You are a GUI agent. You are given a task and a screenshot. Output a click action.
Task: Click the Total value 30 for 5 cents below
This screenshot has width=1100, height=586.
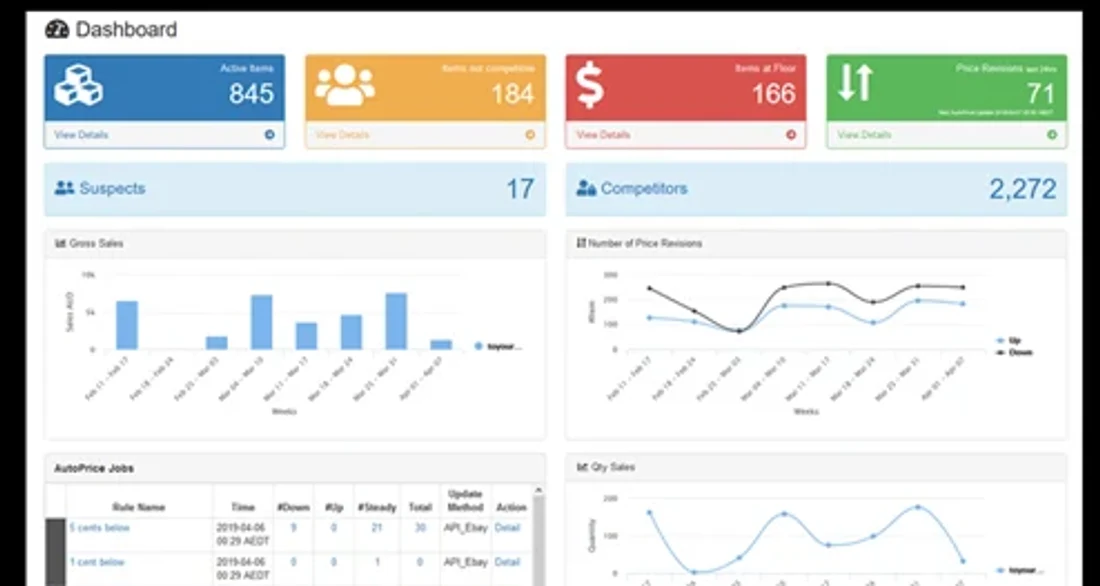[420, 528]
